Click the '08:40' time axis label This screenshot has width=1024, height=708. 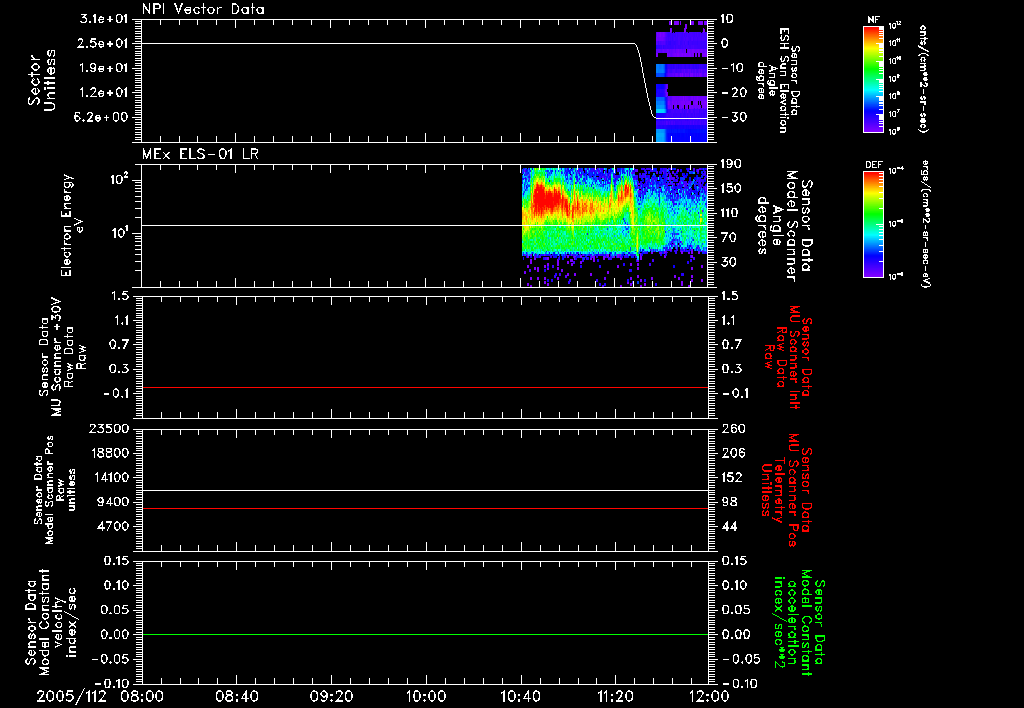click(x=236, y=696)
